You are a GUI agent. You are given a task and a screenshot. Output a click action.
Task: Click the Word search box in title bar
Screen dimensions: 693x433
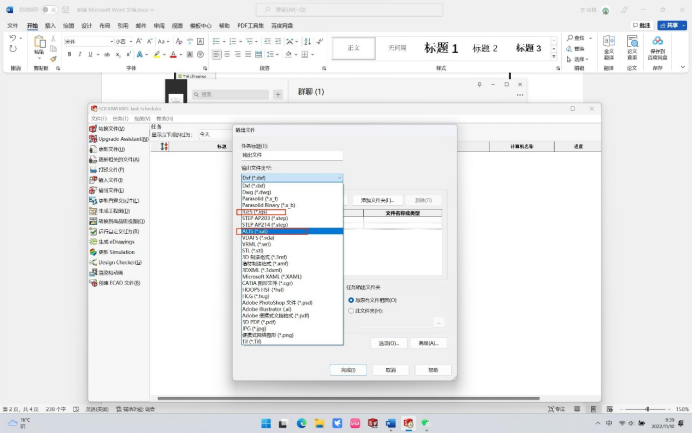click(349, 10)
